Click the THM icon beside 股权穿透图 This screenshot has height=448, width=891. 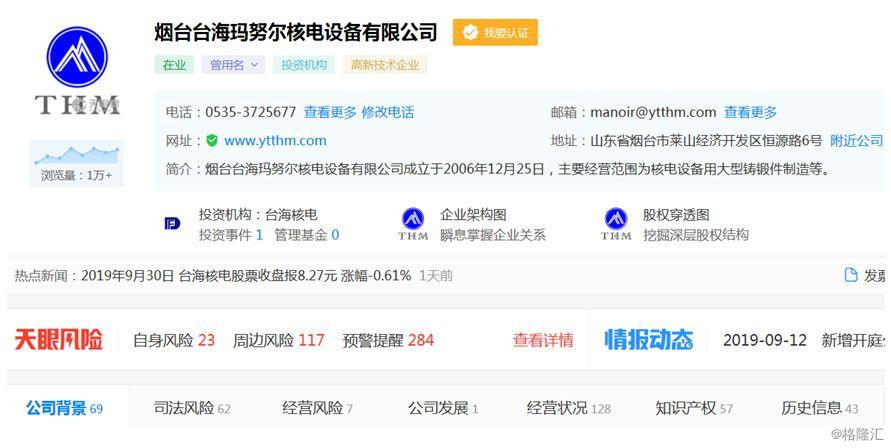(x=616, y=223)
